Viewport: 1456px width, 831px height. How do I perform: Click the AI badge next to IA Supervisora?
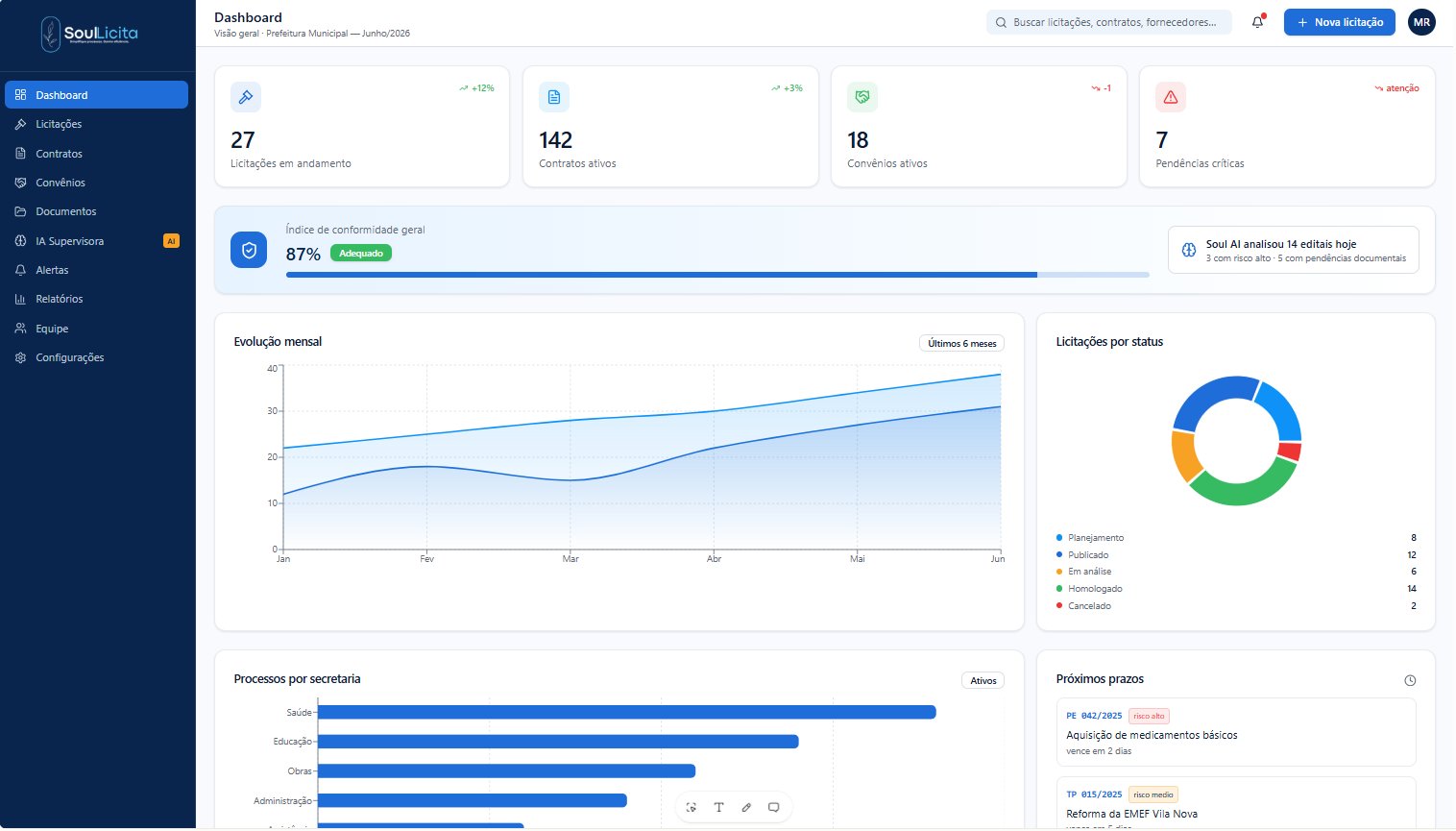(171, 241)
